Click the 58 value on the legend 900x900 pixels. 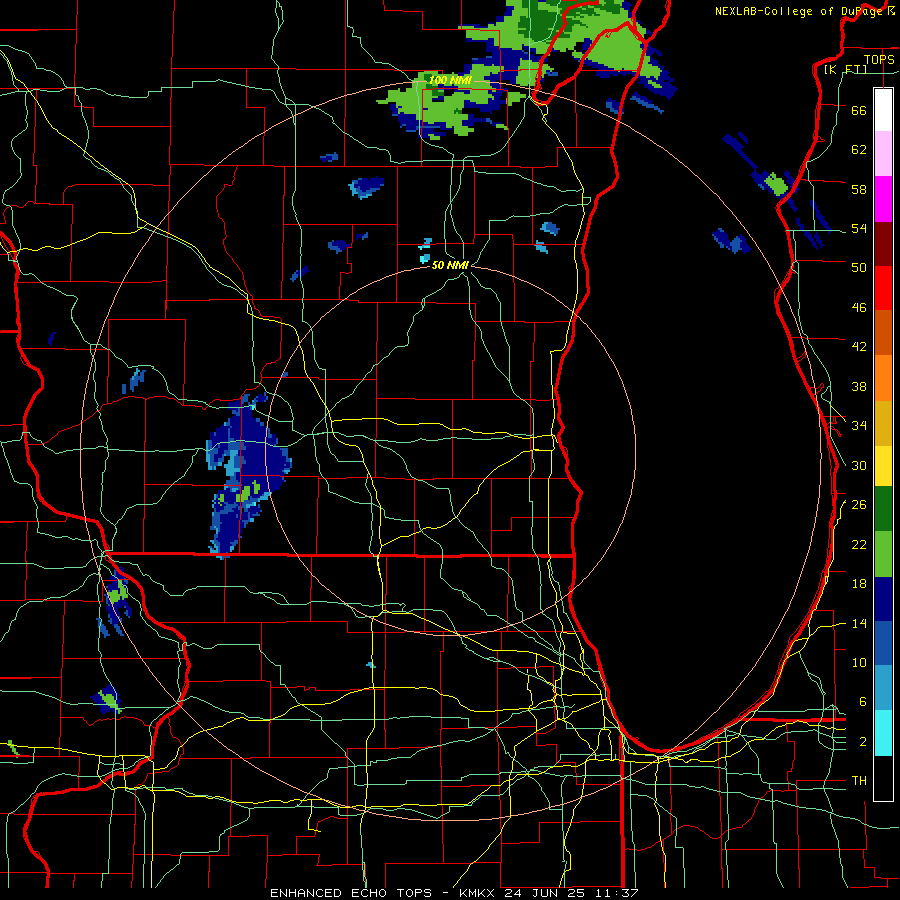[x=859, y=189]
